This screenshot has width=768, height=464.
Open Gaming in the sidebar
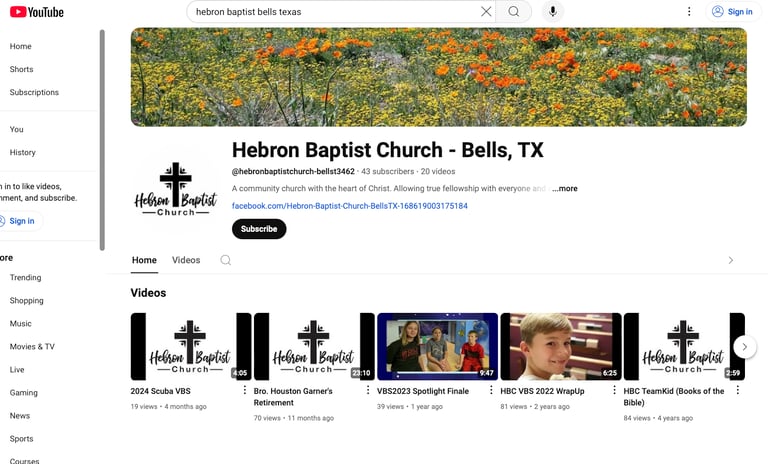(24, 392)
